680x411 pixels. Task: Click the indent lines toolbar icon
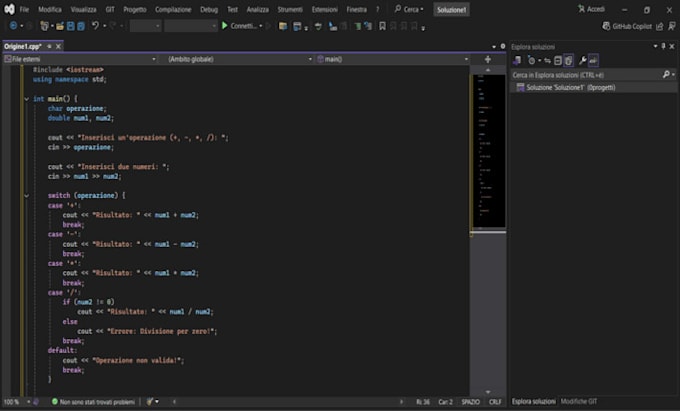click(358, 26)
